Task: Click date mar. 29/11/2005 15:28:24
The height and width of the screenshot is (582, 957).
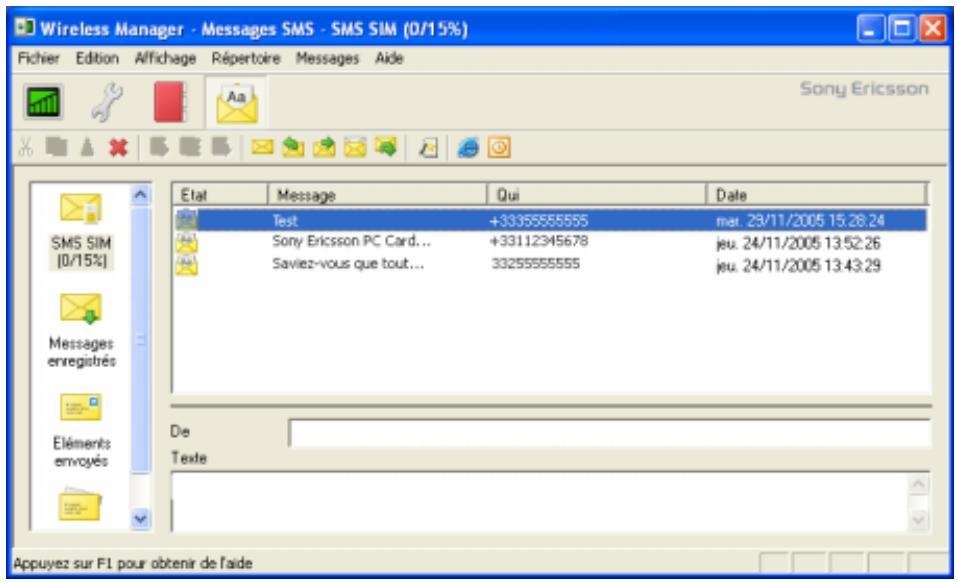Action: 800,220
